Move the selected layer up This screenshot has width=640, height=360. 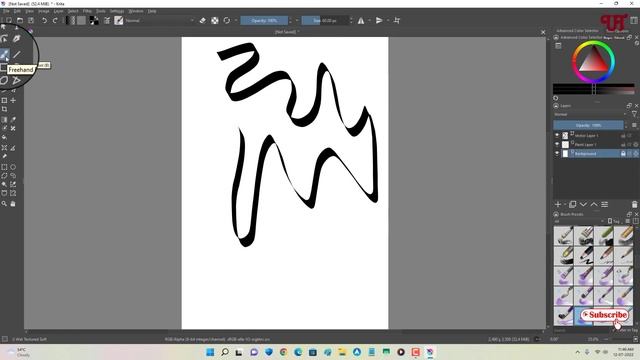pos(594,204)
